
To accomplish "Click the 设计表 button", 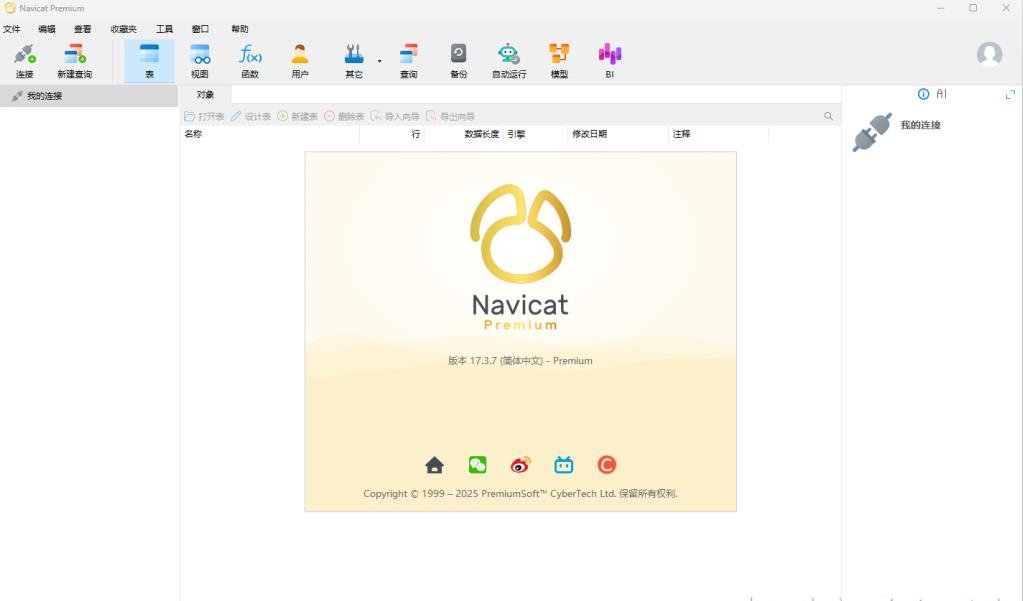I will pos(251,116).
